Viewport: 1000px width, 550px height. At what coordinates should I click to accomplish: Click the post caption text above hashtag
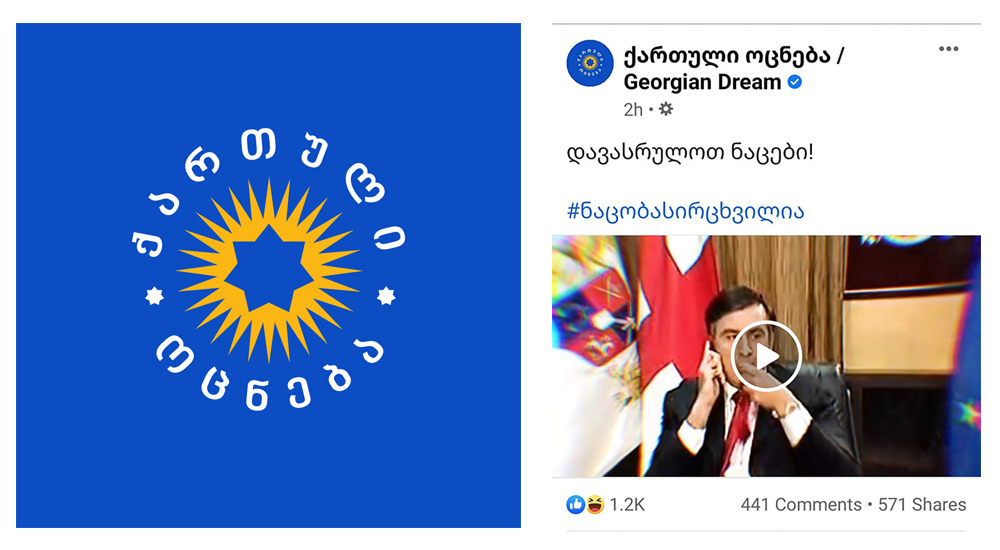coord(690,152)
